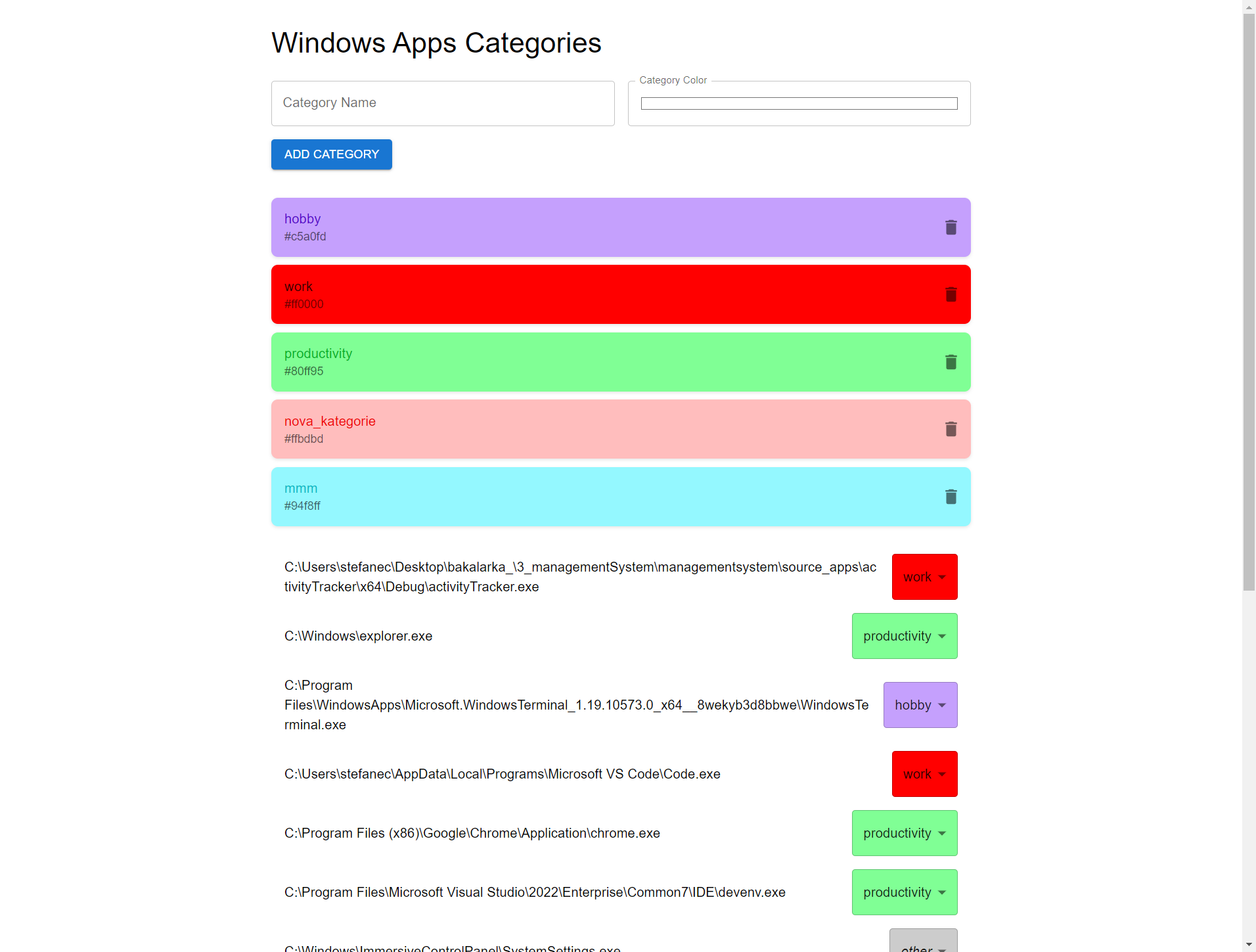The height and width of the screenshot is (952, 1256).
Task: Change category of chrome.exe via dropdown
Action: (x=905, y=833)
